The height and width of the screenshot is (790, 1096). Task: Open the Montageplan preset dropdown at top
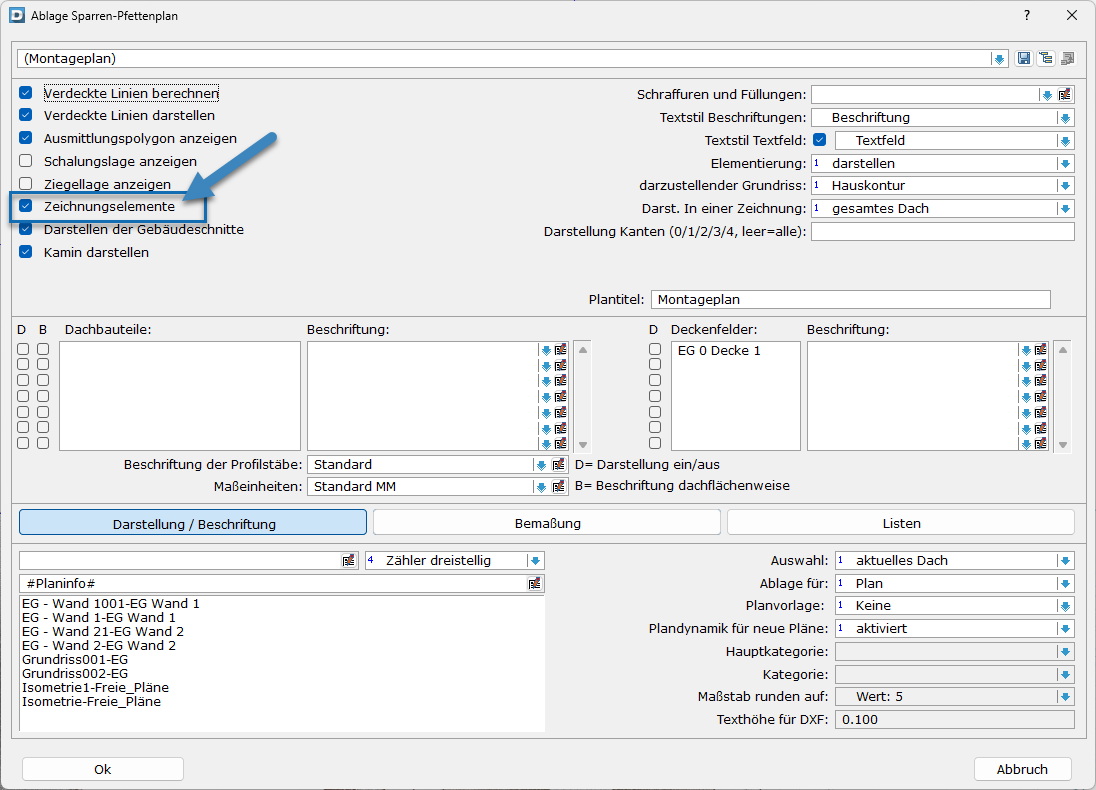[x=998, y=59]
